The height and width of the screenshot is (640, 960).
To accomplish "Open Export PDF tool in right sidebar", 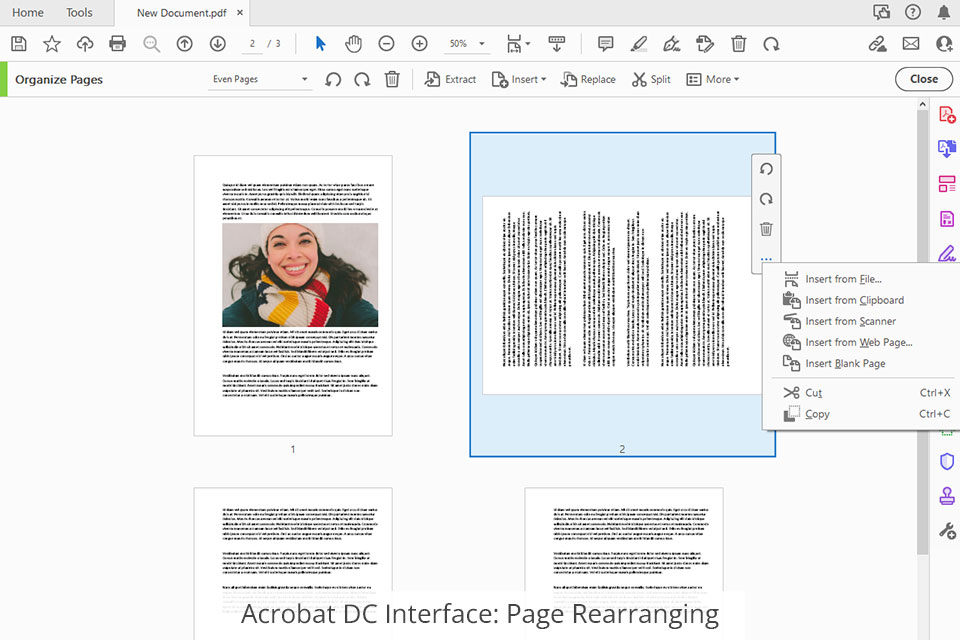I will [x=947, y=148].
